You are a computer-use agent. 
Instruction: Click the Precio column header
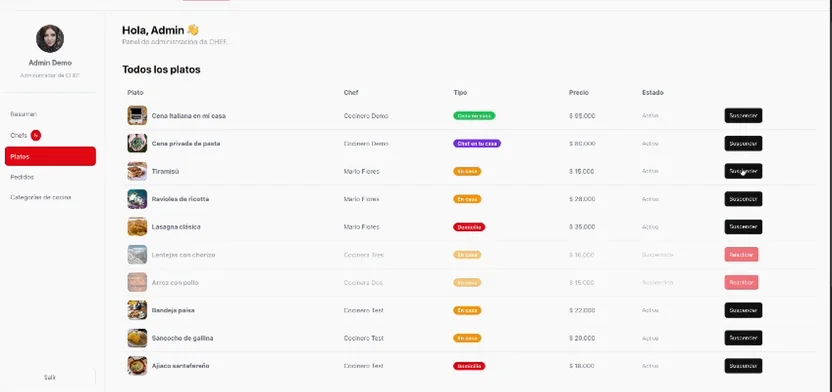(x=579, y=92)
